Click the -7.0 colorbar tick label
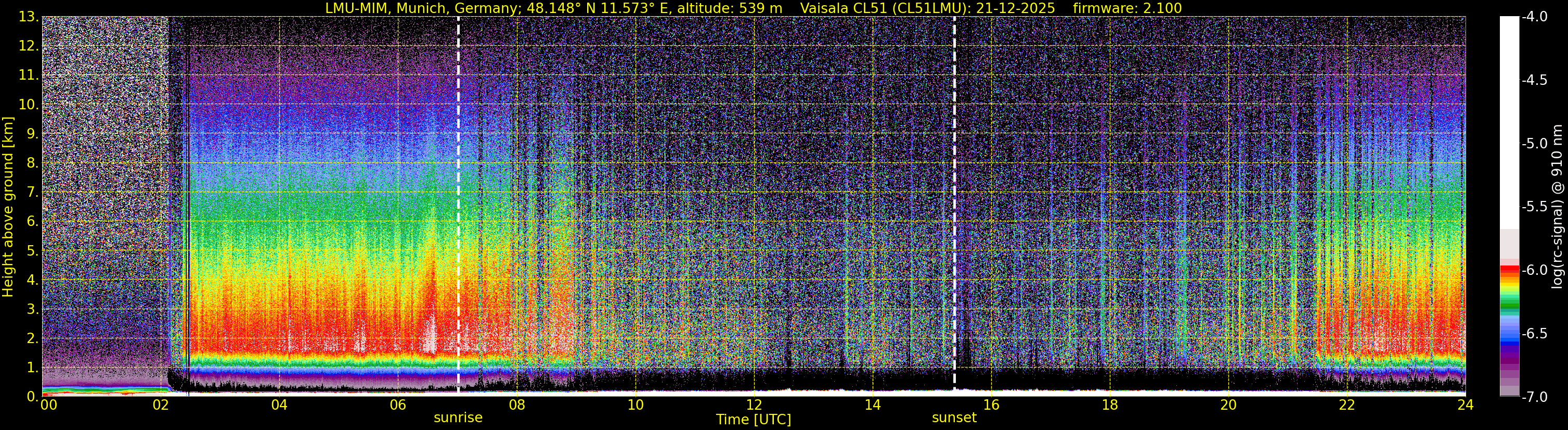Screen dimensions: 1568x430 tap(1533, 397)
